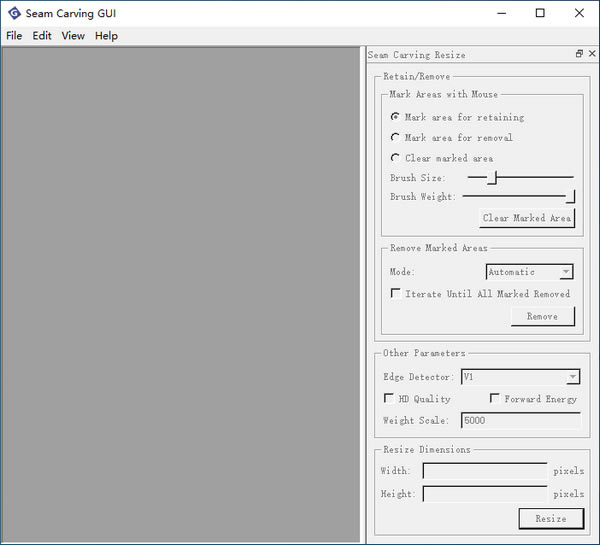Minimize the Seam Carving GUI window

point(502,13)
